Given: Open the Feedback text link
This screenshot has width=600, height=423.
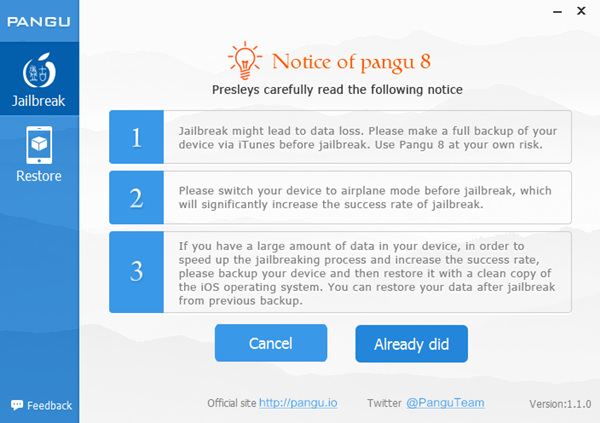Looking at the screenshot, I should [x=49, y=405].
